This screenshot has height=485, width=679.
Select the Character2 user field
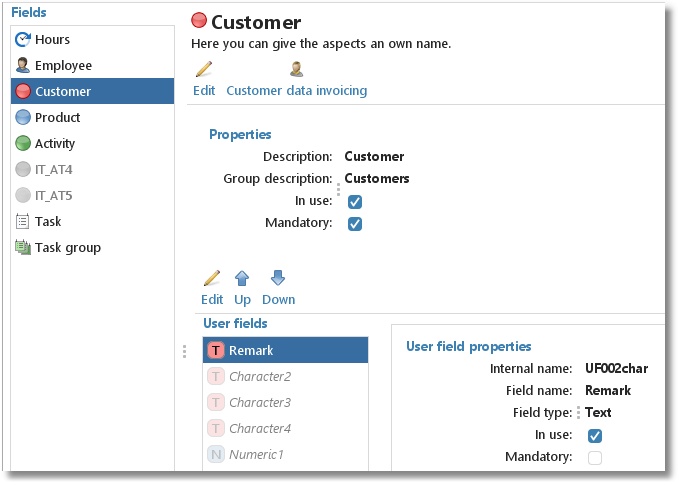coord(285,376)
